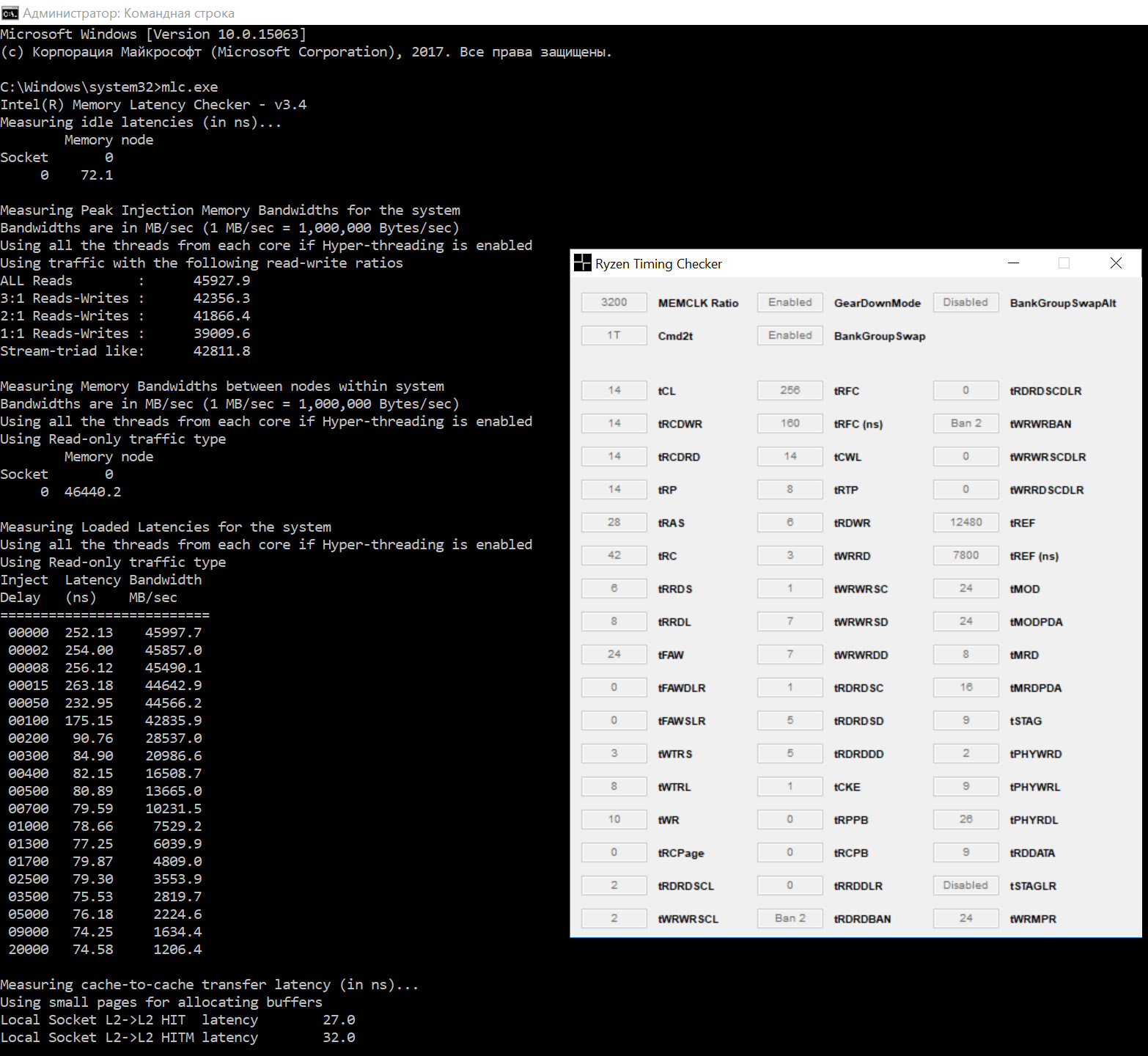Click the tRRDS value field

[x=614, y=588]
